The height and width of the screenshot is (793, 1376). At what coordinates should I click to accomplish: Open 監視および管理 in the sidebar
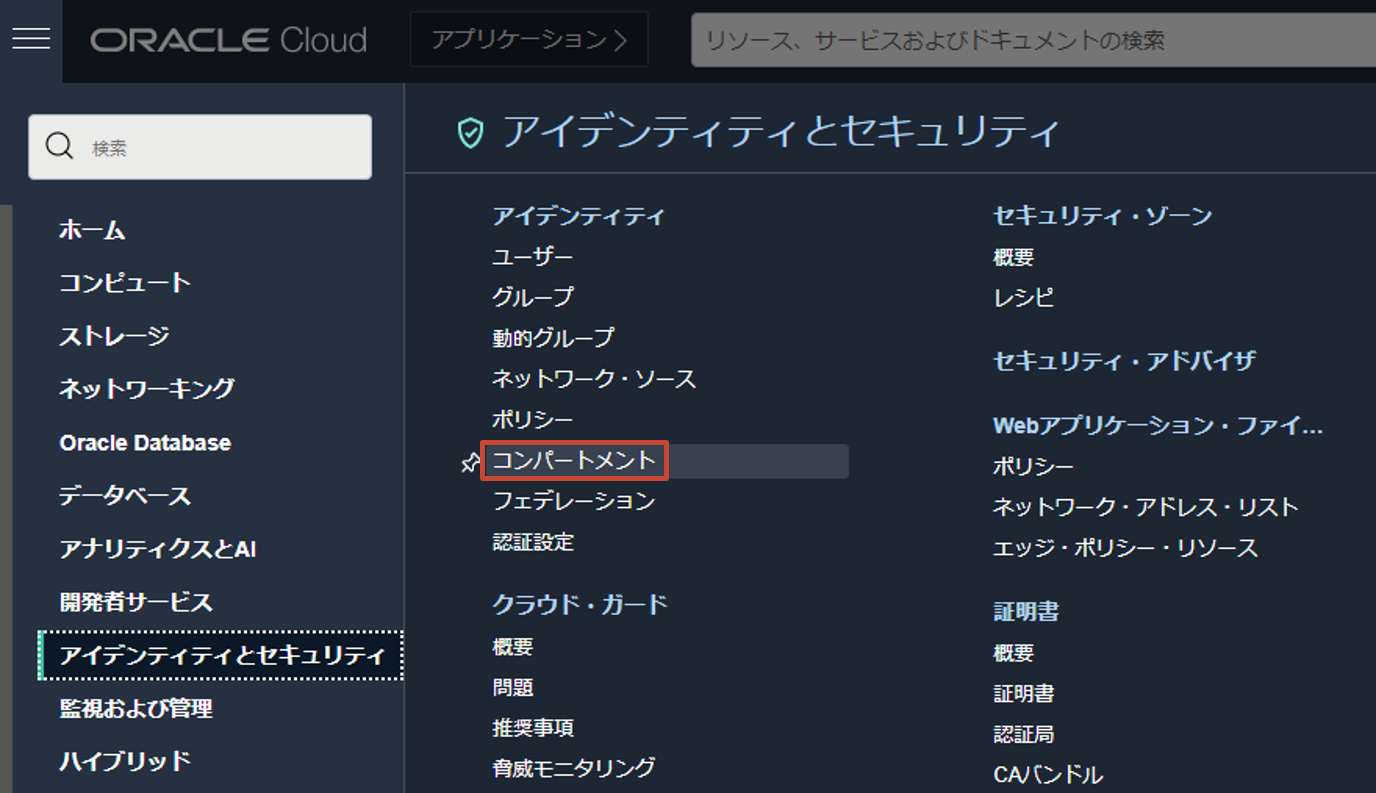coord(136,709)
